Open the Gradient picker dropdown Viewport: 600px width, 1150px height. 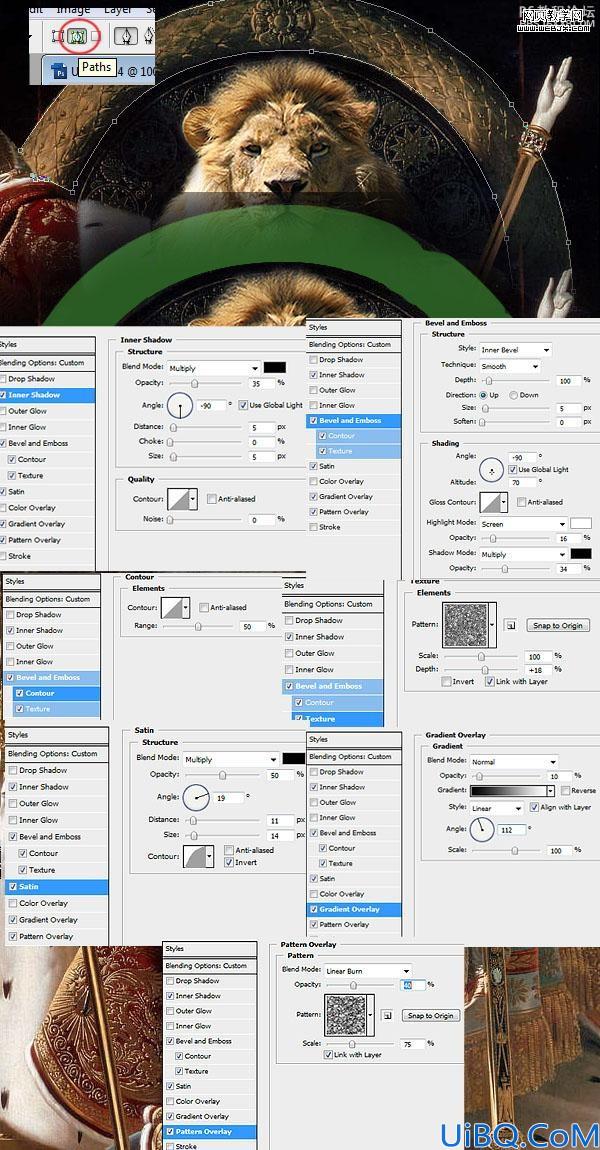550,791
